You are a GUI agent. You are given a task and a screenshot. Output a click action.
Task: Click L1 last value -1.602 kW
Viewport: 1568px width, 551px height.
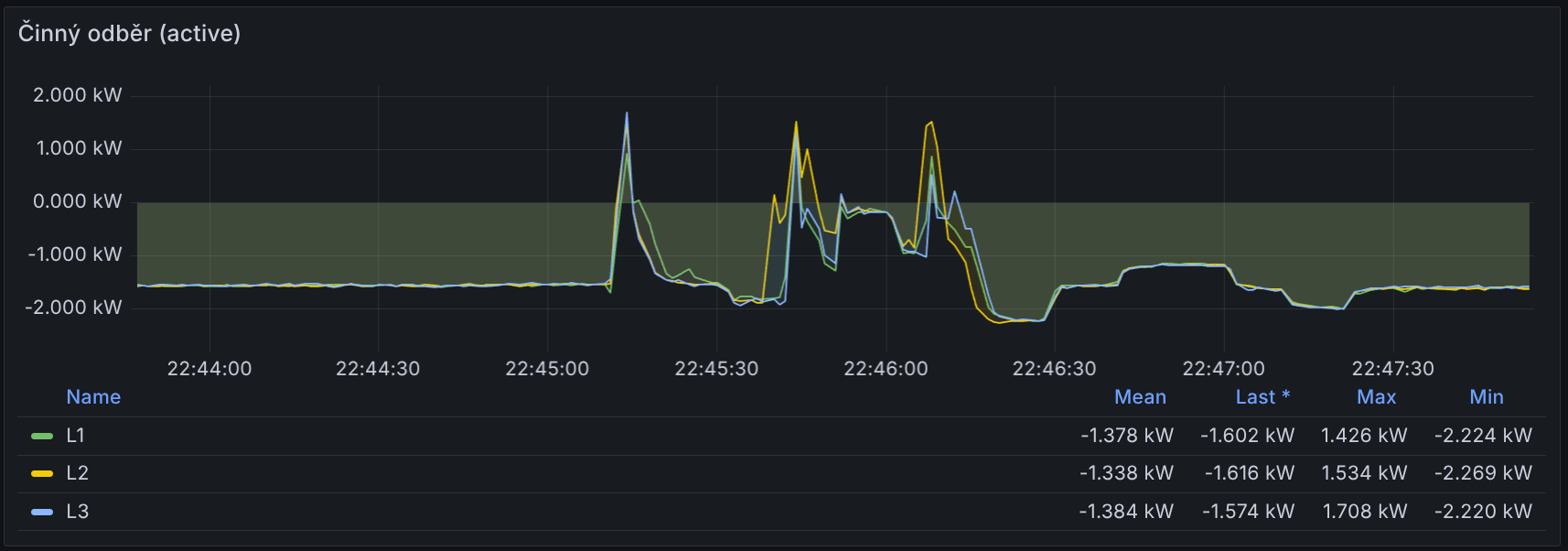tap(1248, 436)
